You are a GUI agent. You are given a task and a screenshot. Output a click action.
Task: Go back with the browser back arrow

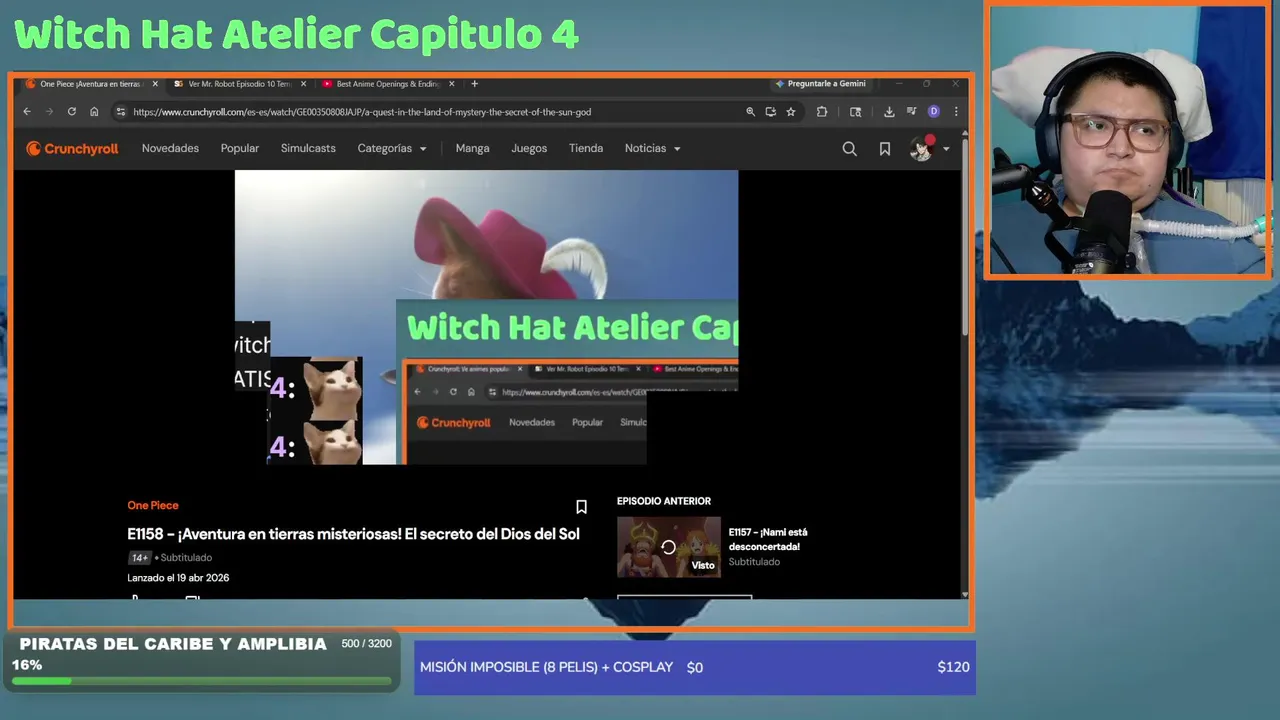pos(27,112)
